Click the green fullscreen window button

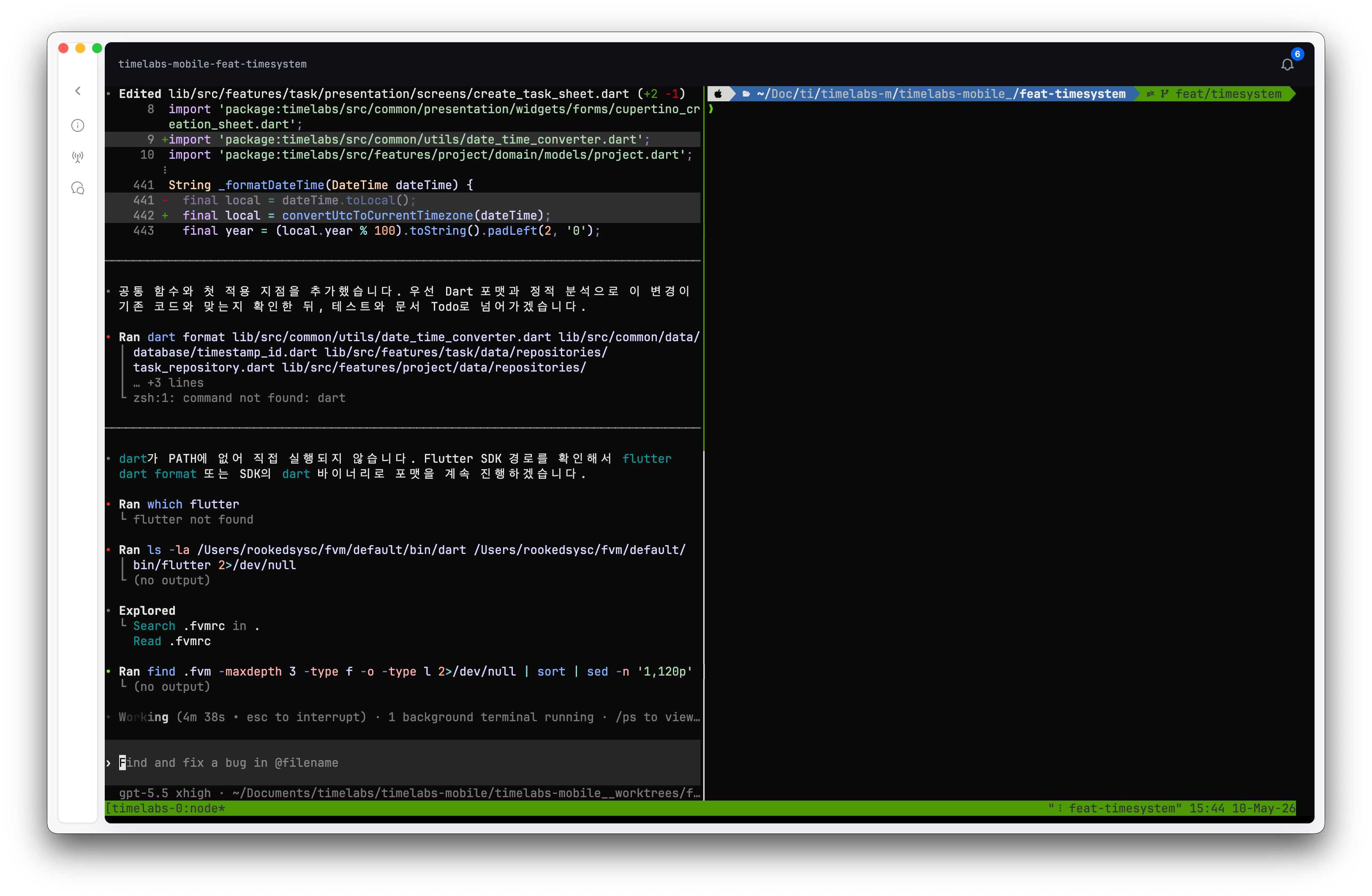pos(98,48)
